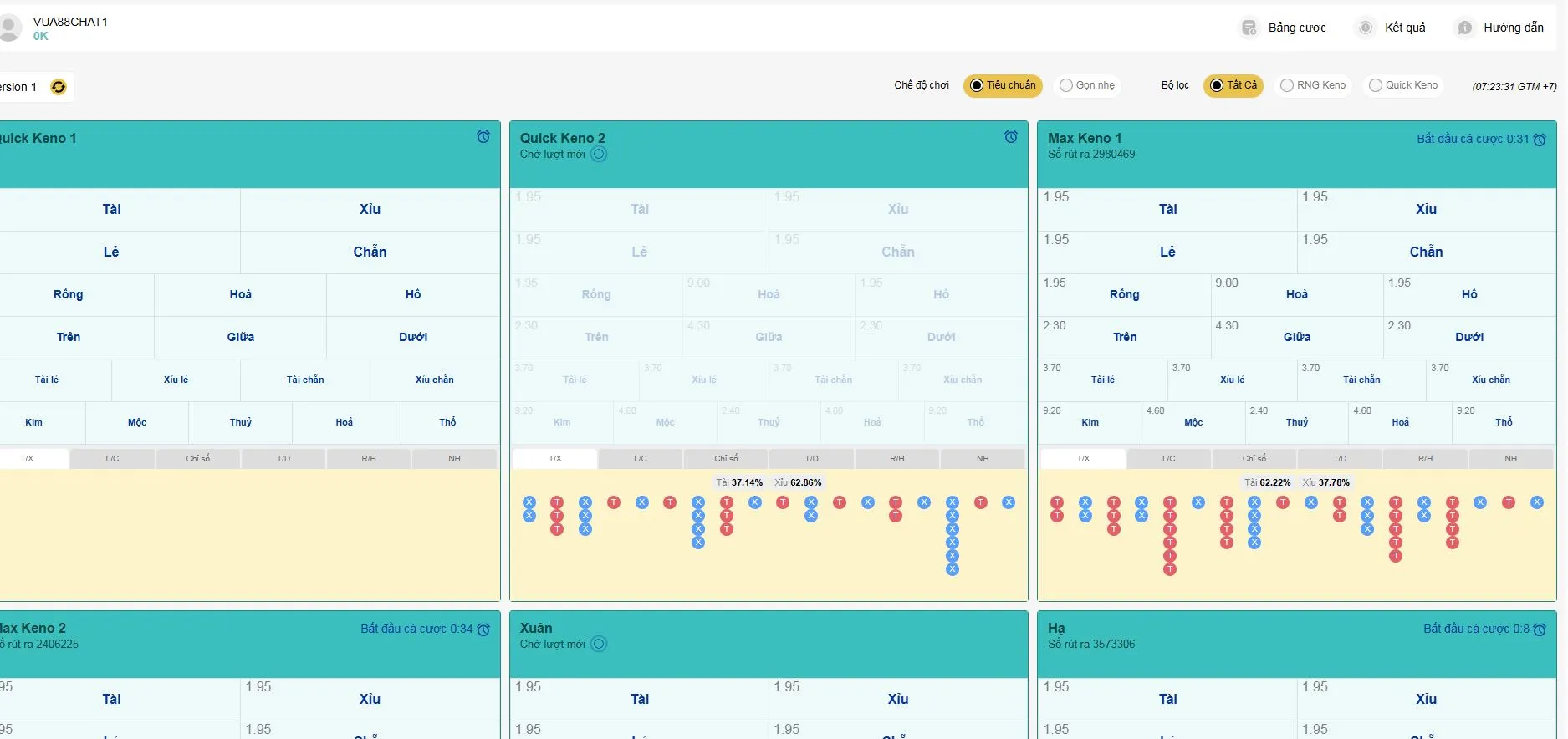Open the Hướng dẫn guide
Image resolution: width=1568 pixels, height=739 pixels.
coord(1501,28)
